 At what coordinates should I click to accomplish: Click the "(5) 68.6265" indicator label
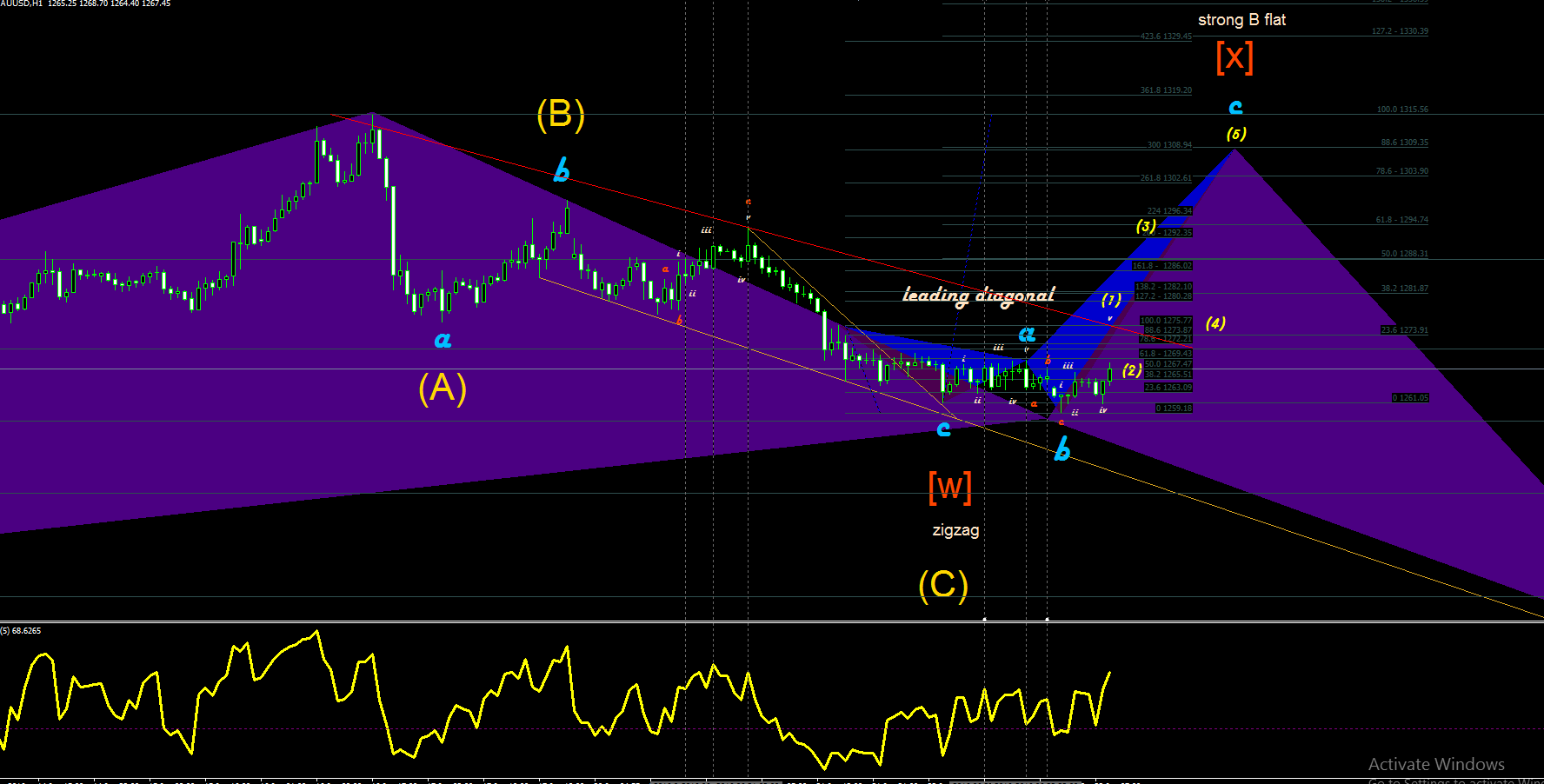(21, 631)
